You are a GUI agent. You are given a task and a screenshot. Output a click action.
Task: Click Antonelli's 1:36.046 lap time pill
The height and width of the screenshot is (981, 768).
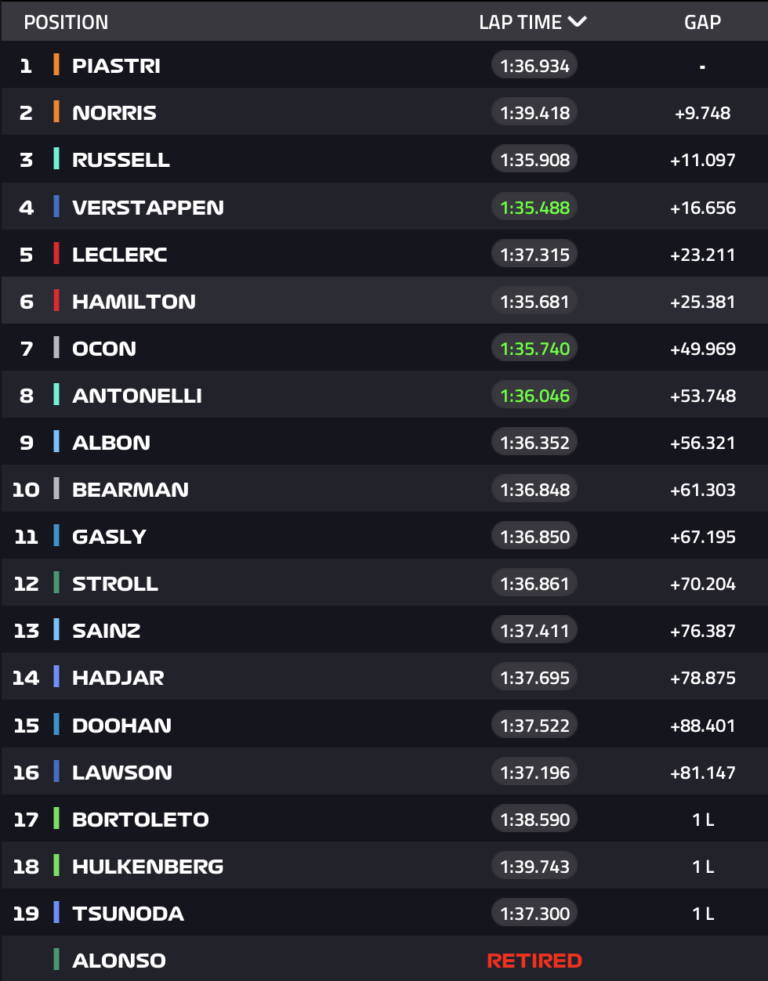(x=534, y=395)
